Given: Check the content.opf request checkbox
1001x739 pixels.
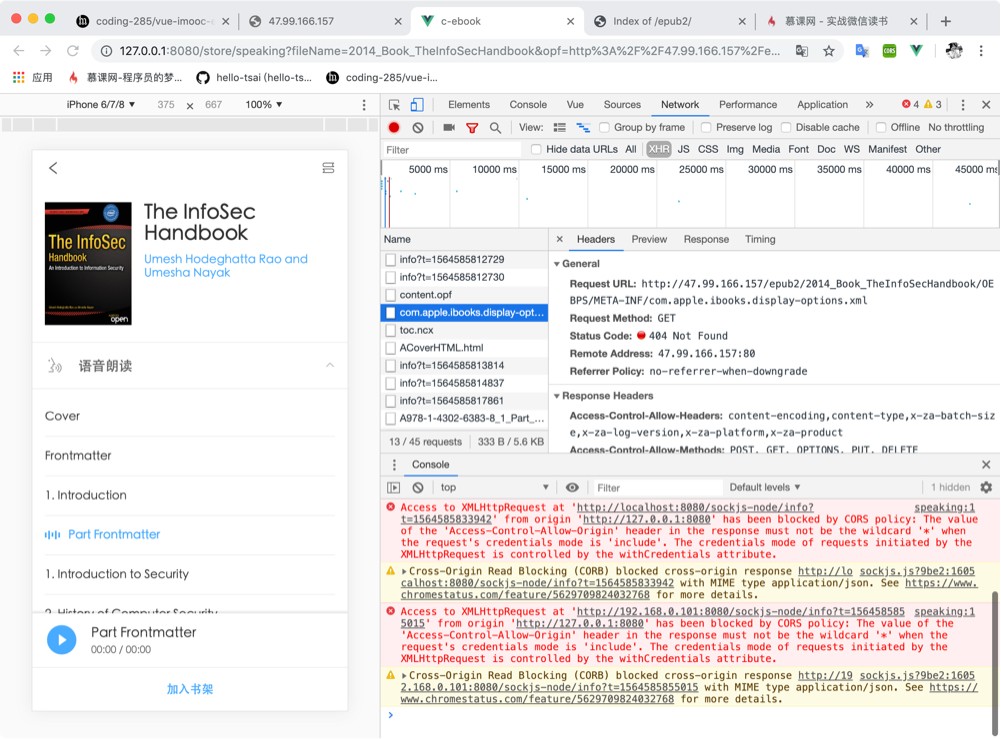Looking at the screenshot, I should (390, 295).
